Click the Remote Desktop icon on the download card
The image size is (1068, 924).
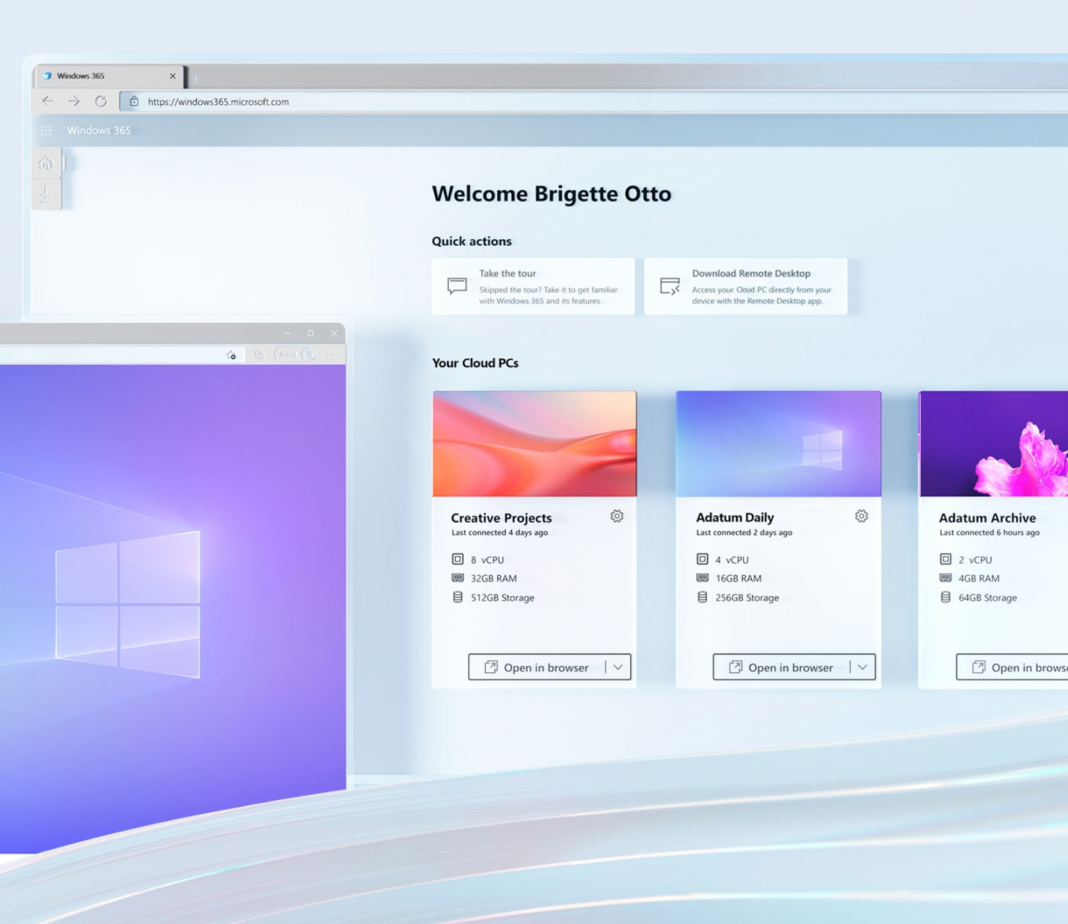click(670, 286)
